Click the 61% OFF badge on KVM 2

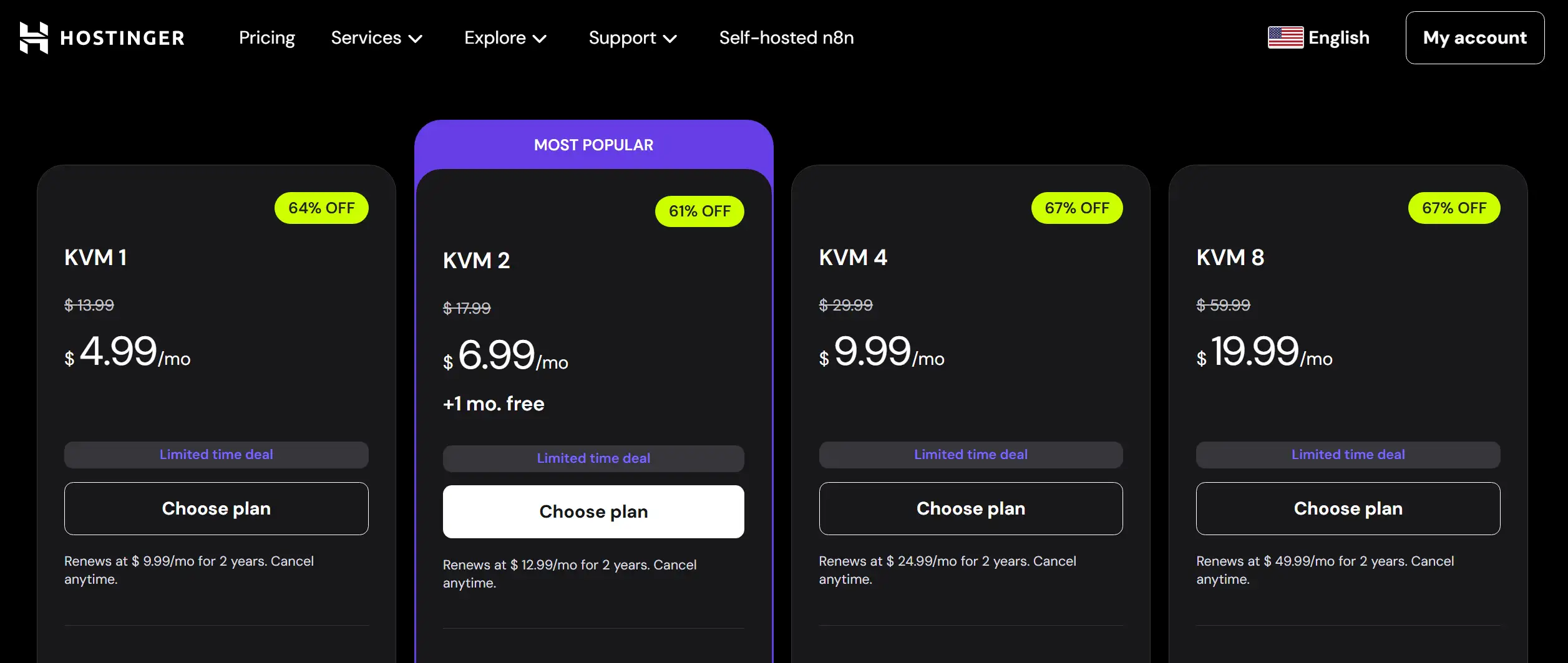point(699,211)
